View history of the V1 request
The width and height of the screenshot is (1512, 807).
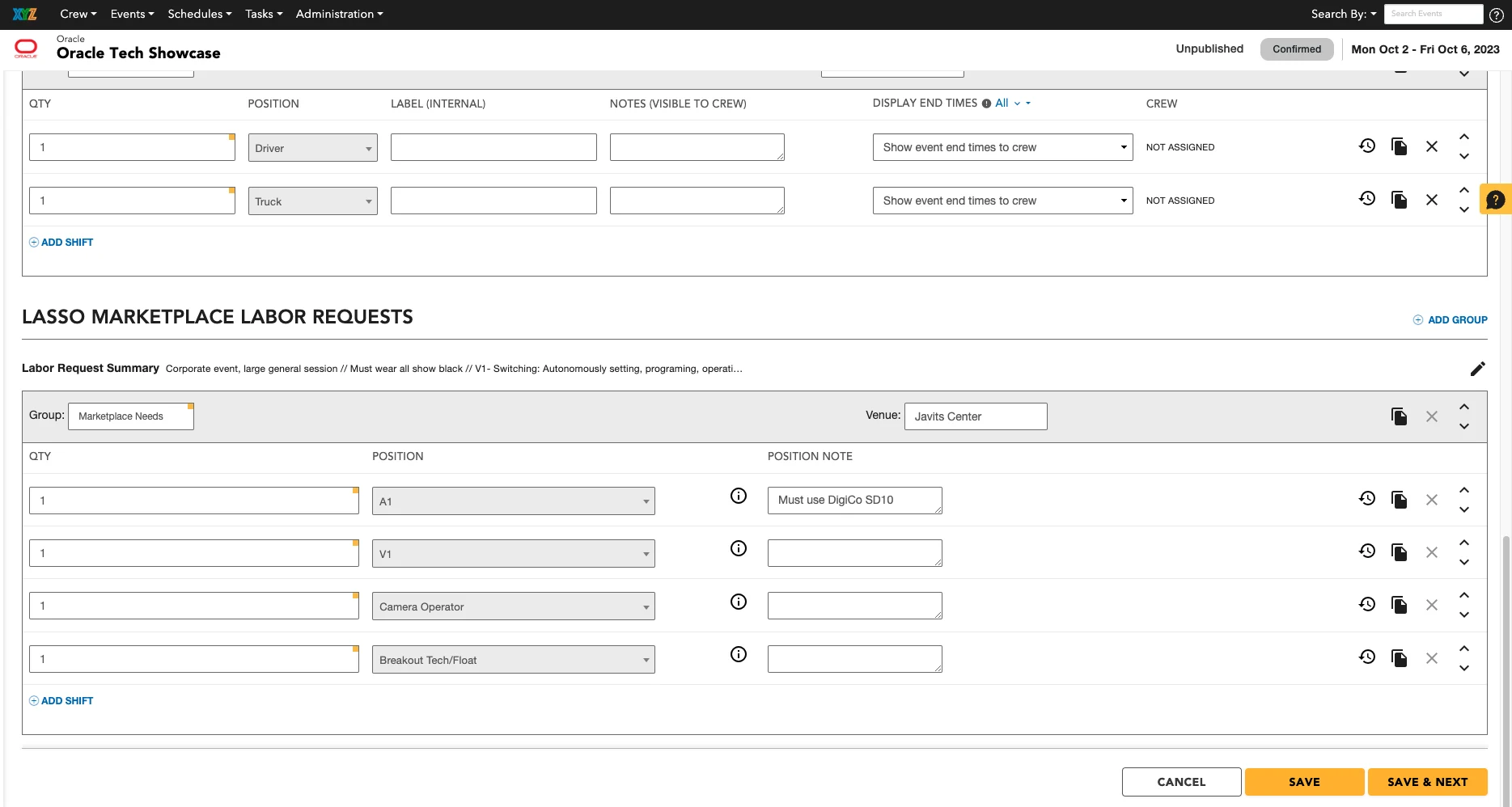pos(1367,551)
